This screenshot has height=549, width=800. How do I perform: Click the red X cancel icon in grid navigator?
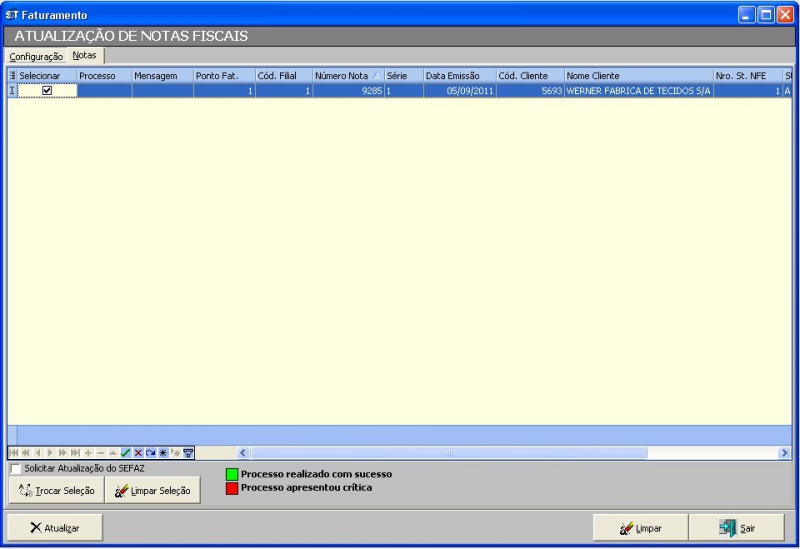click(x=138, y=453)
